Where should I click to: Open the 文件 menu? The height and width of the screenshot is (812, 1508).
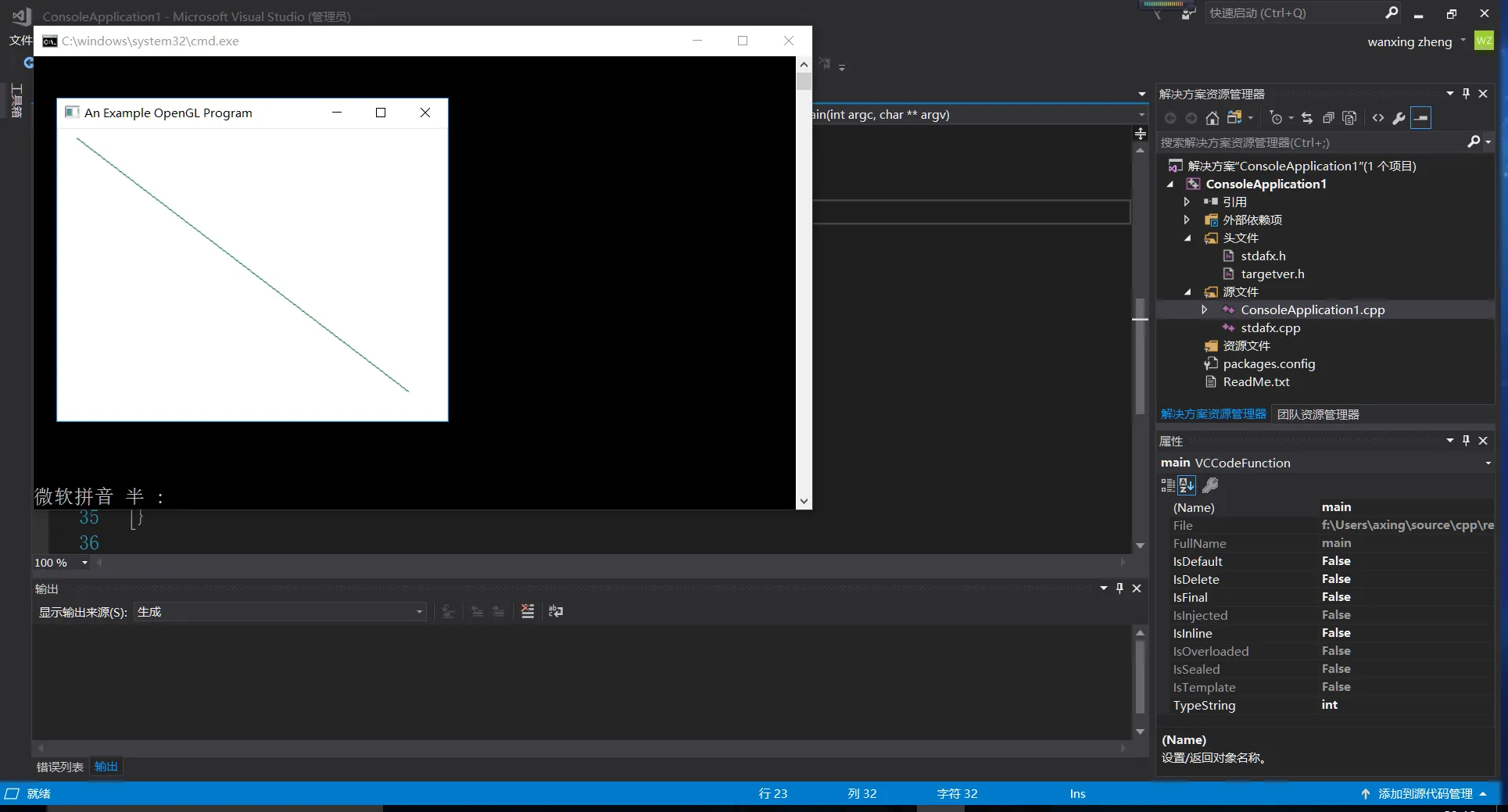20,41
